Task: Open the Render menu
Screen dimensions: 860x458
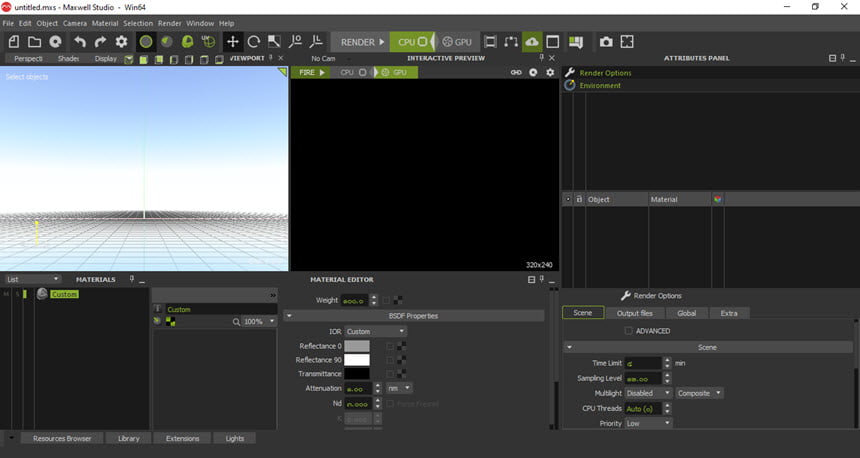Action: coord(169,23)
